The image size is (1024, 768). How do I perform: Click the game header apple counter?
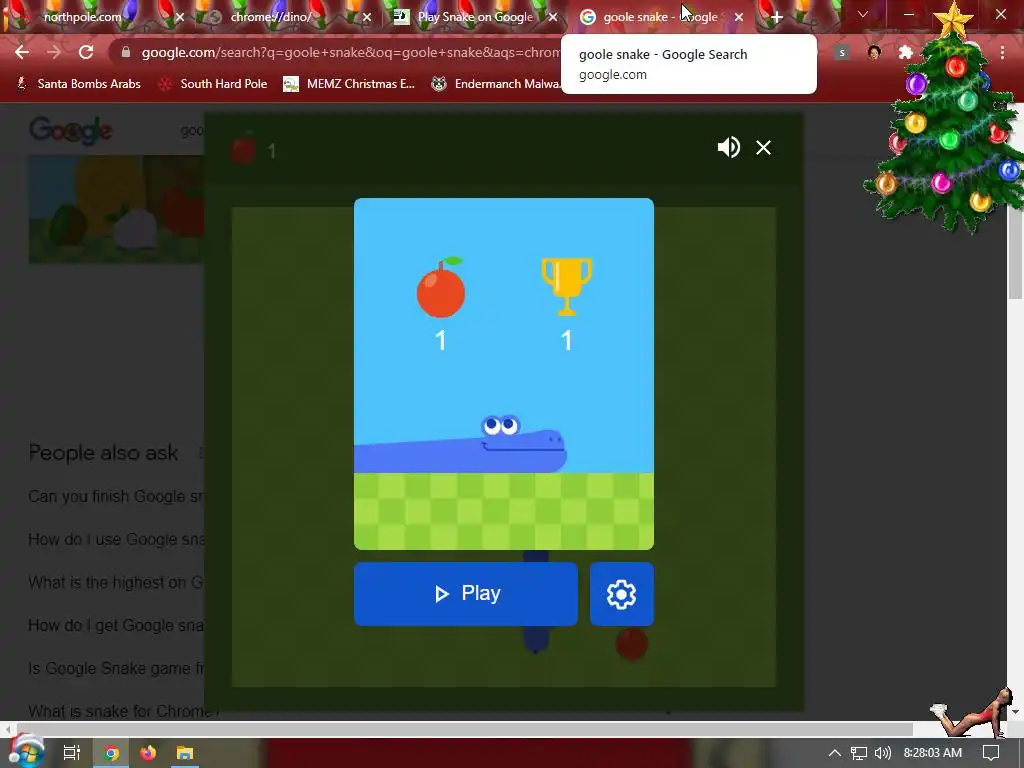[253, 150]
